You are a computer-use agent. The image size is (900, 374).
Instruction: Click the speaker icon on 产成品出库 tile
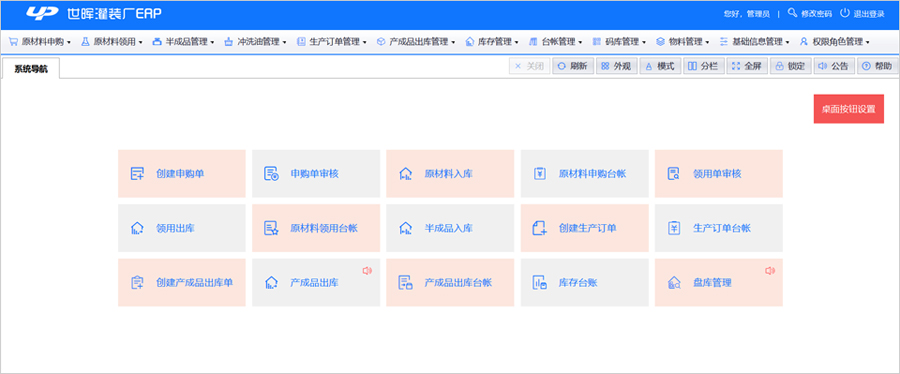367,271
